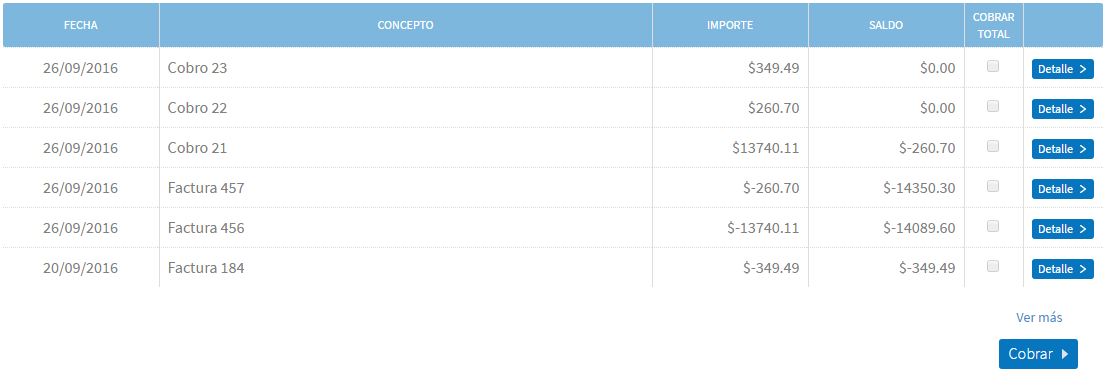The width and height of the screenshot is (1105, 391).
Task: Tick the checkbox in Factura 457 row
Action: pyautogui.click(x=993, y=186)
